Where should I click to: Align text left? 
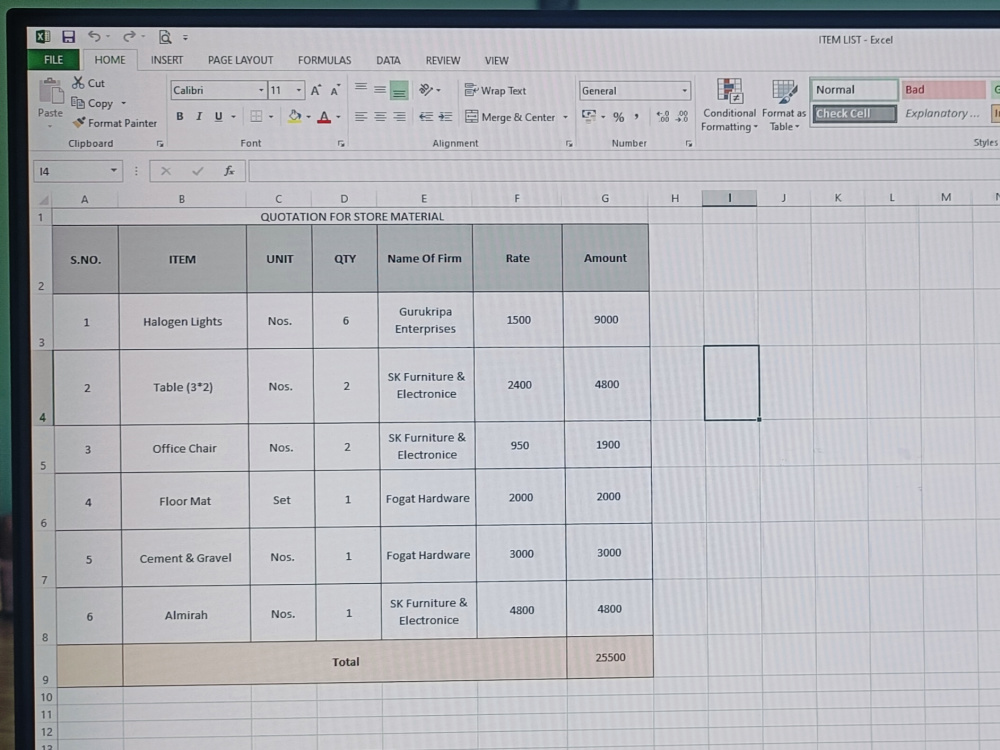click(x=361, y=117)
